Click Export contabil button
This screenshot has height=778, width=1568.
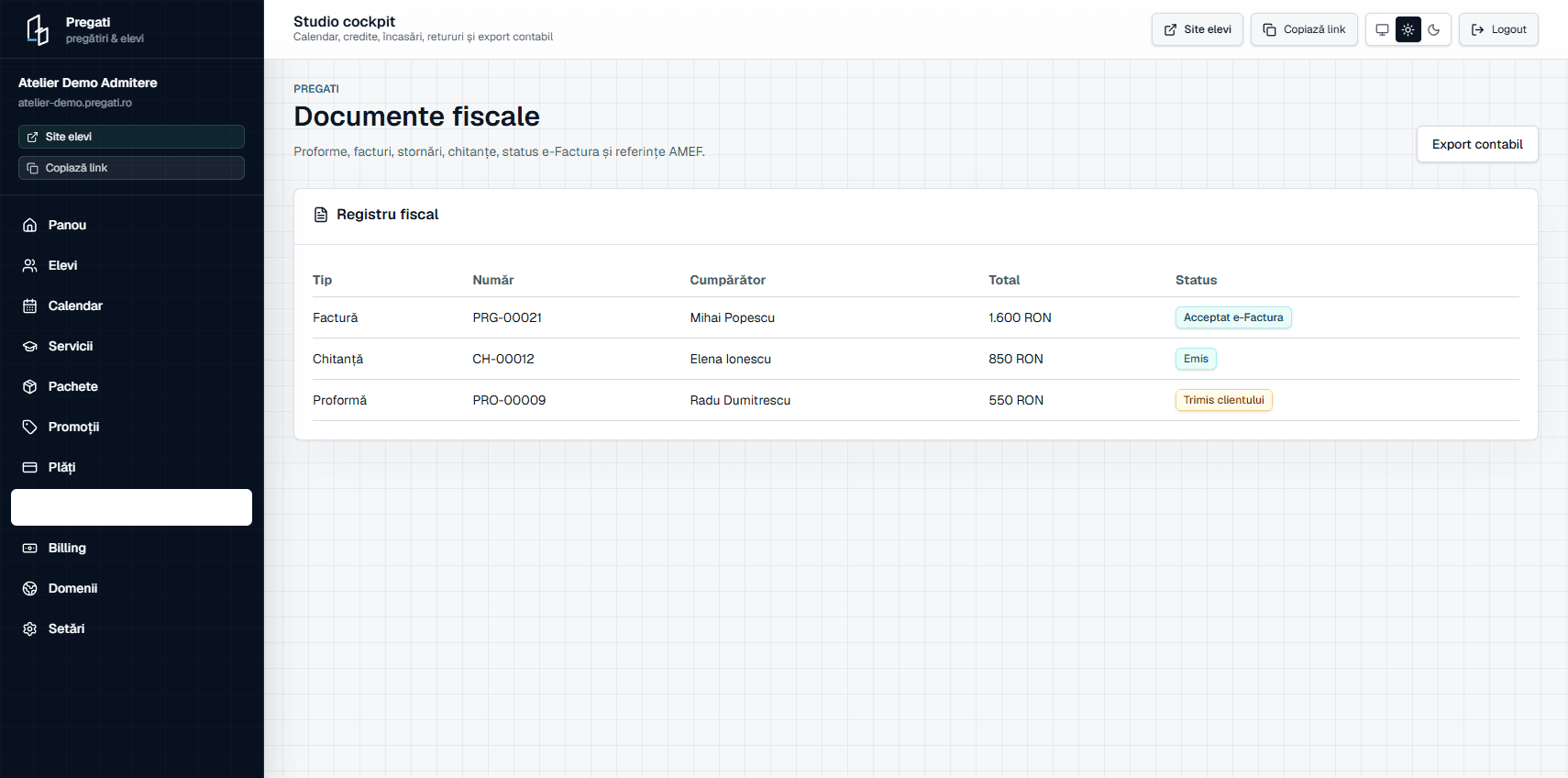[1477, 144]
